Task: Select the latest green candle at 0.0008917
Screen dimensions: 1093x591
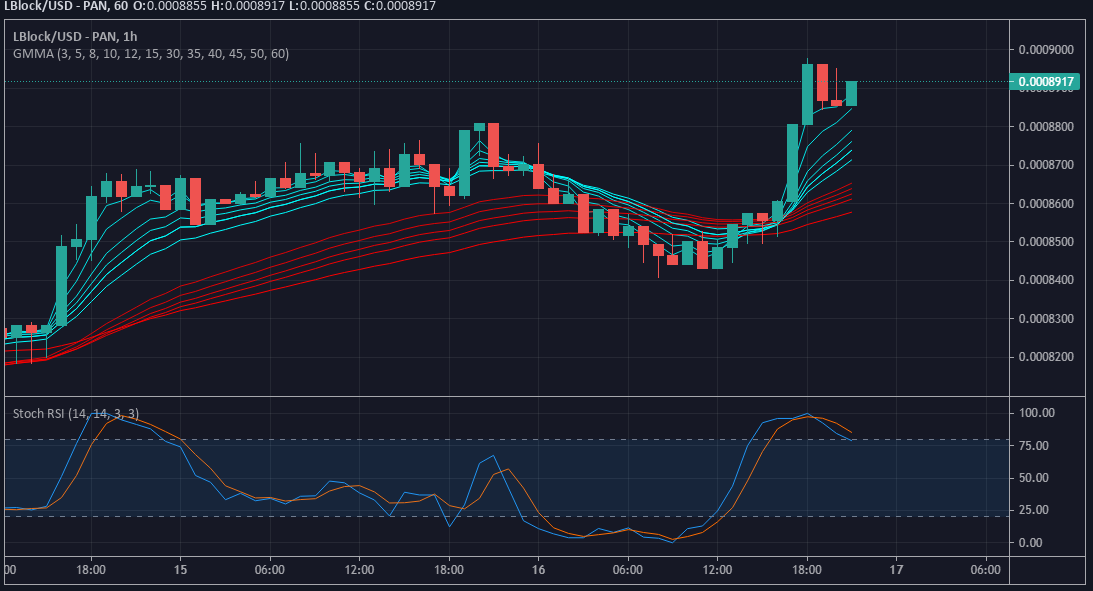Action: point(852,93)
